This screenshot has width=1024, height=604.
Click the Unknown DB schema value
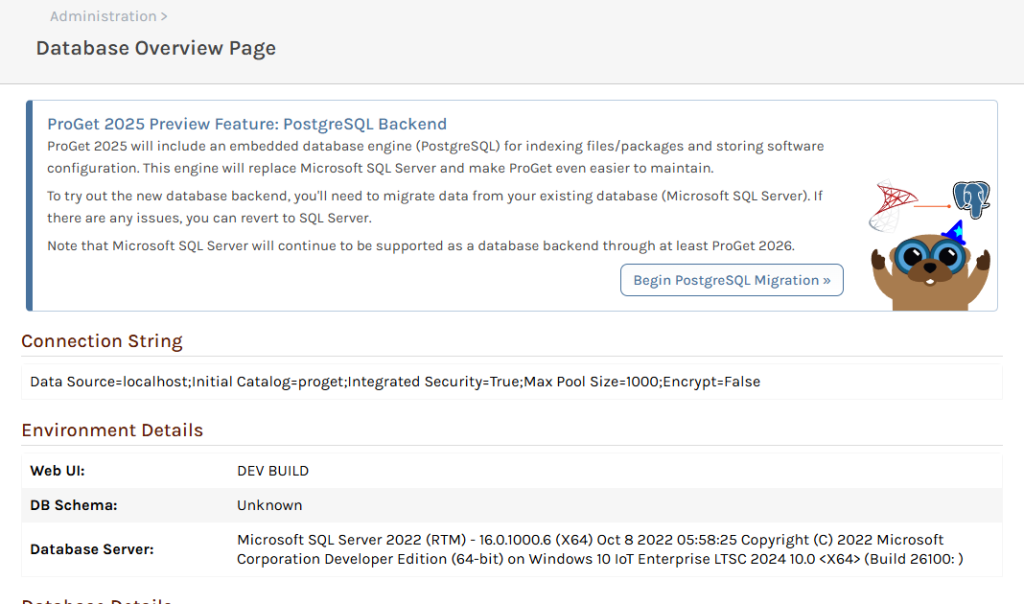(x=269, y=505)
